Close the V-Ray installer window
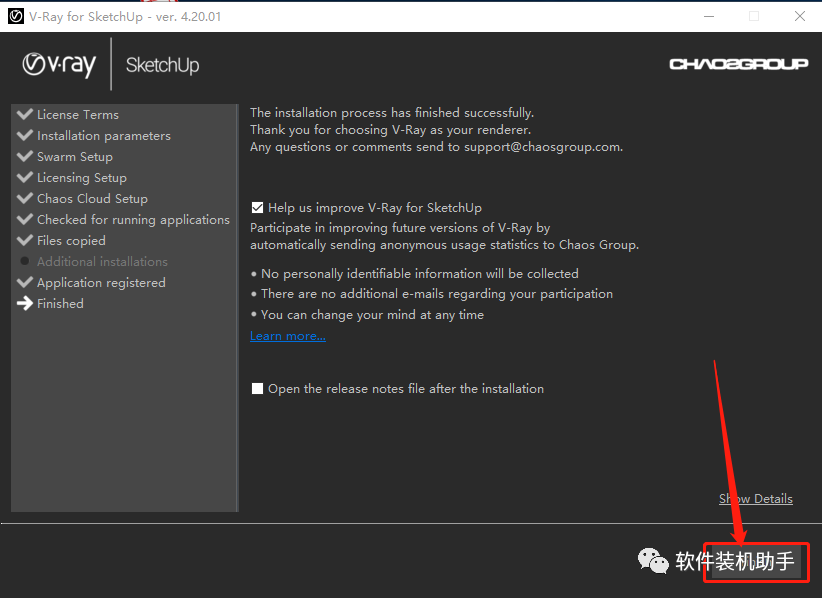Image resolution: width=822 pixels, height=598 pixels. (799, 16)
